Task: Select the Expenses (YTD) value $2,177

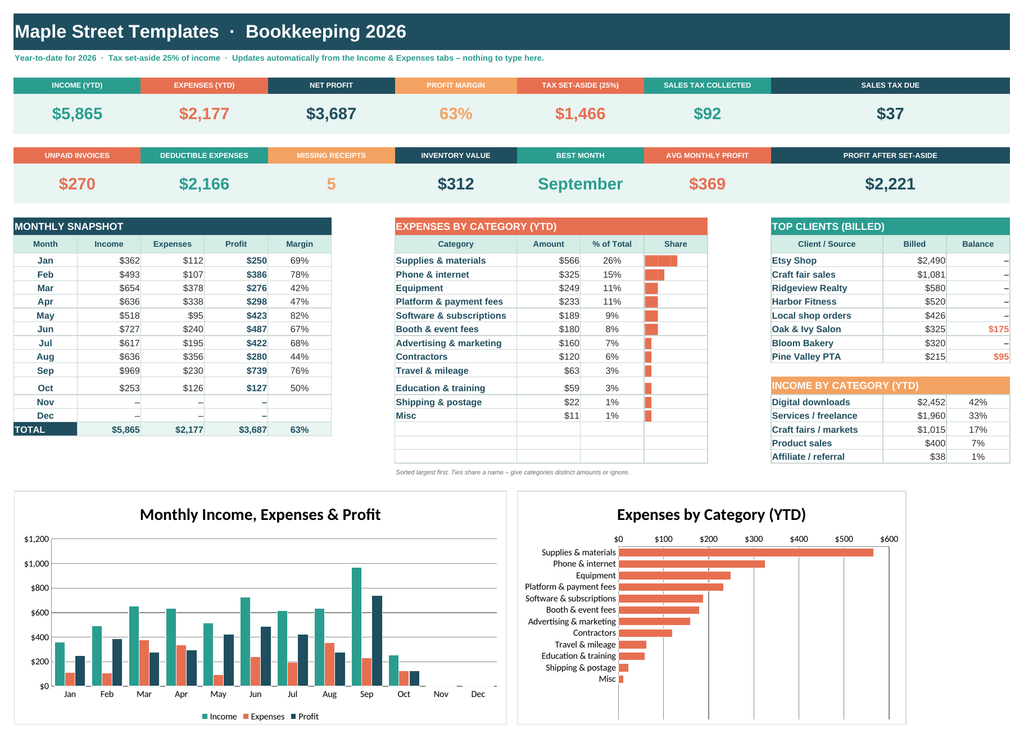Action: click(x=204, y=114)
